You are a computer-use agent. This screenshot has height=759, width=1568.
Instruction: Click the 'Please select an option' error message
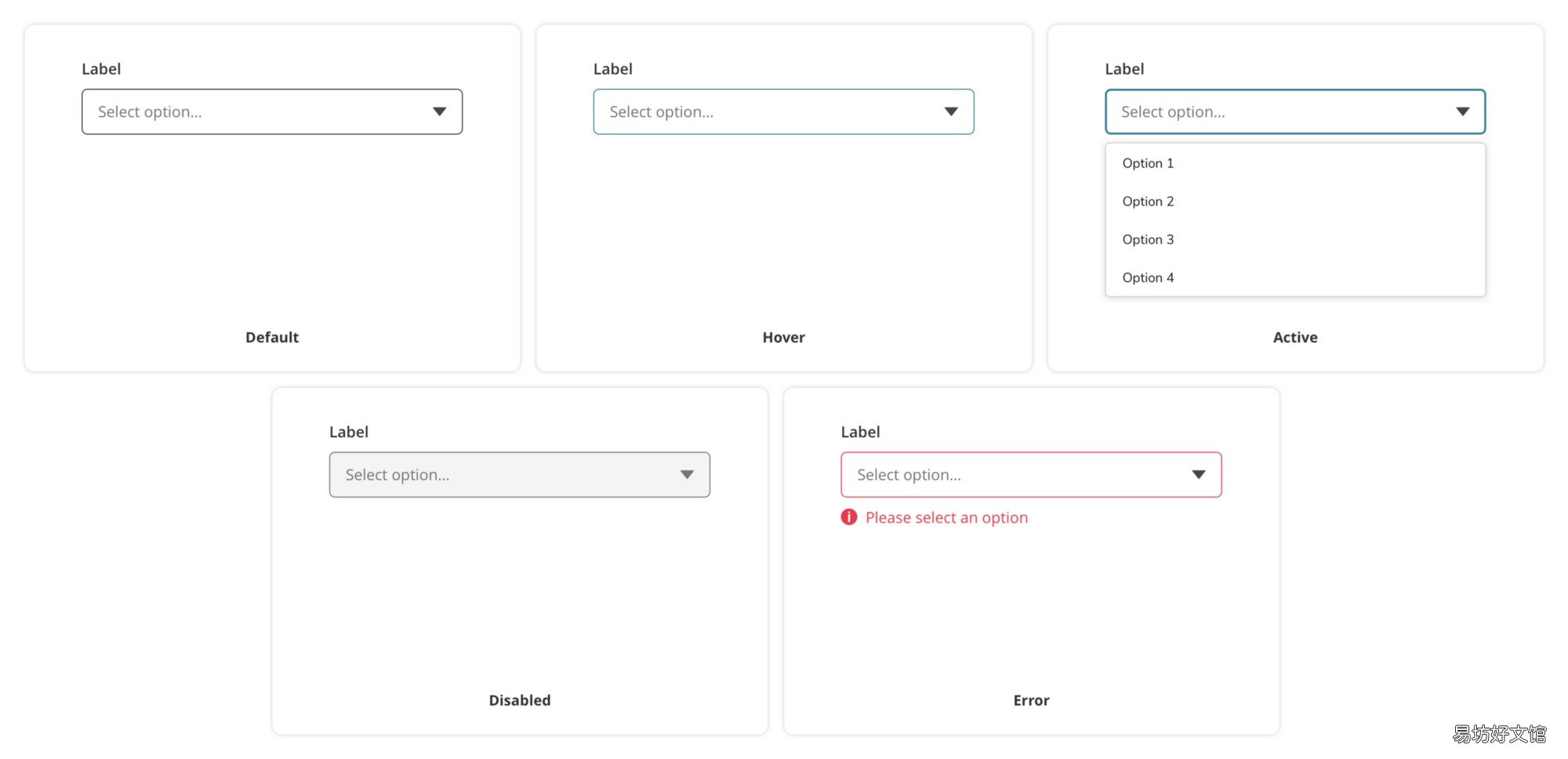946,517
